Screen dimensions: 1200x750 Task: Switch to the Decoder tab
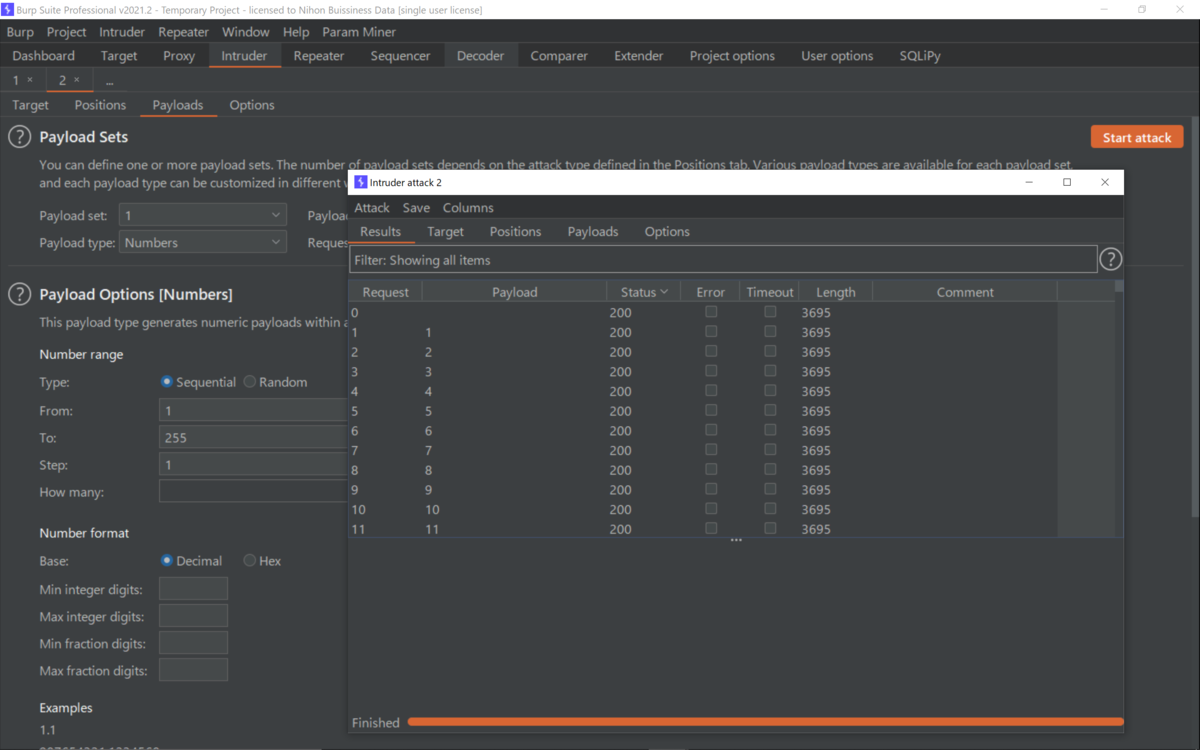click(x=481, y=56)
